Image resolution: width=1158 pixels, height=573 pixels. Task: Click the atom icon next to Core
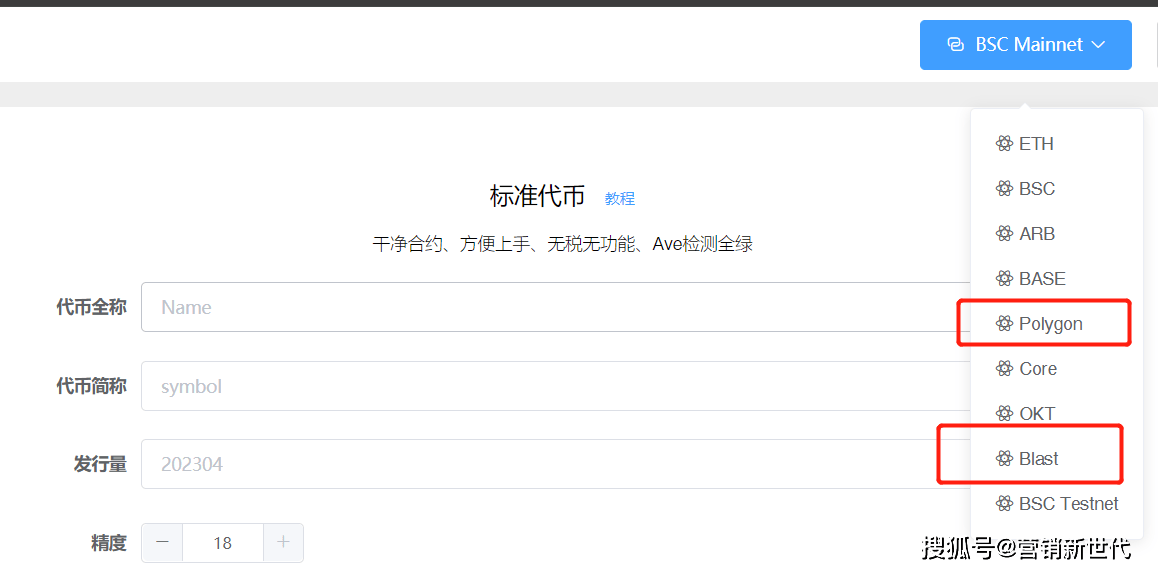pyautogui.click(x=1004, y=368)
